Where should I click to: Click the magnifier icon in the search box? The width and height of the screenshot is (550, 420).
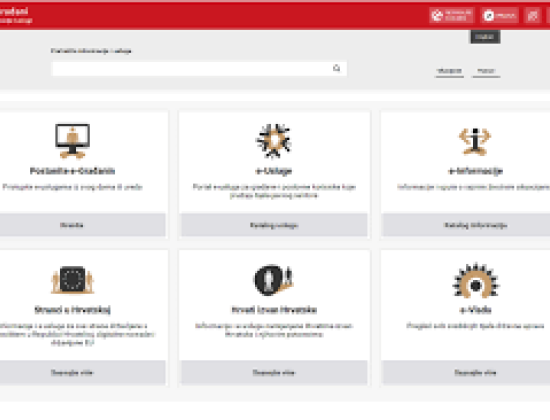point(336,68)
